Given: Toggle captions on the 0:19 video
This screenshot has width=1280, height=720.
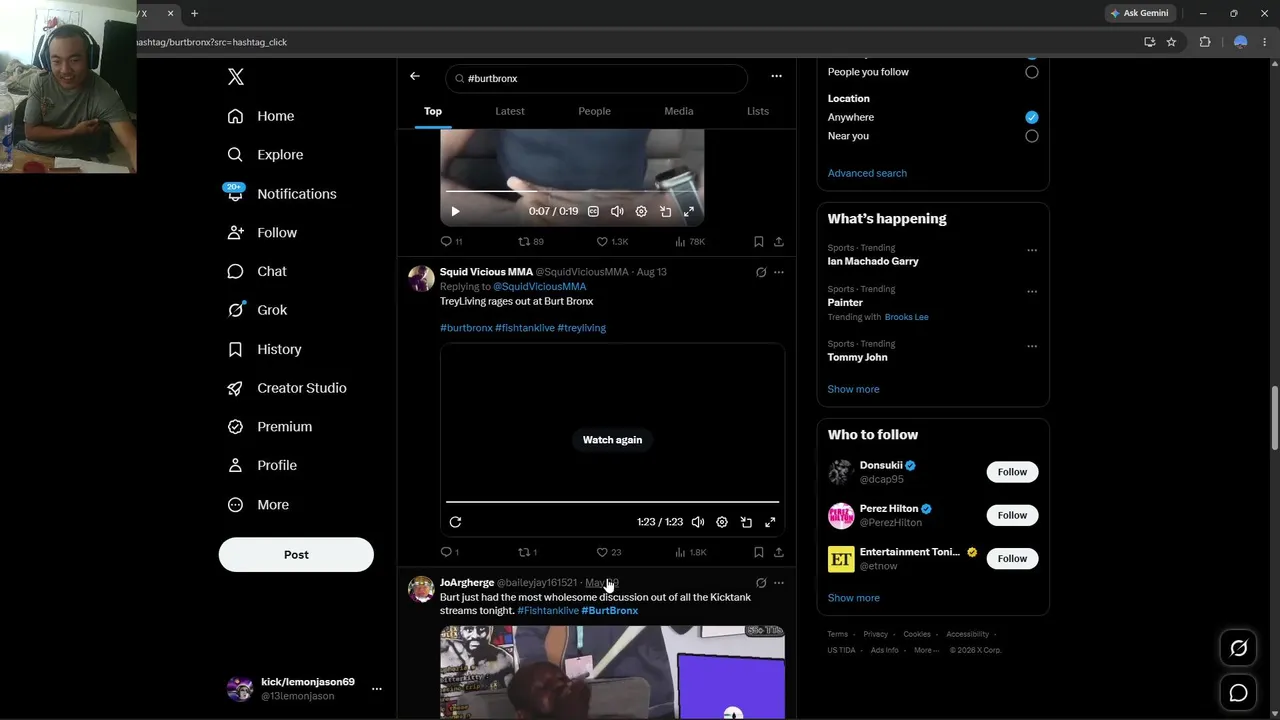Looking at the screenshot, I should click(593, 212).
